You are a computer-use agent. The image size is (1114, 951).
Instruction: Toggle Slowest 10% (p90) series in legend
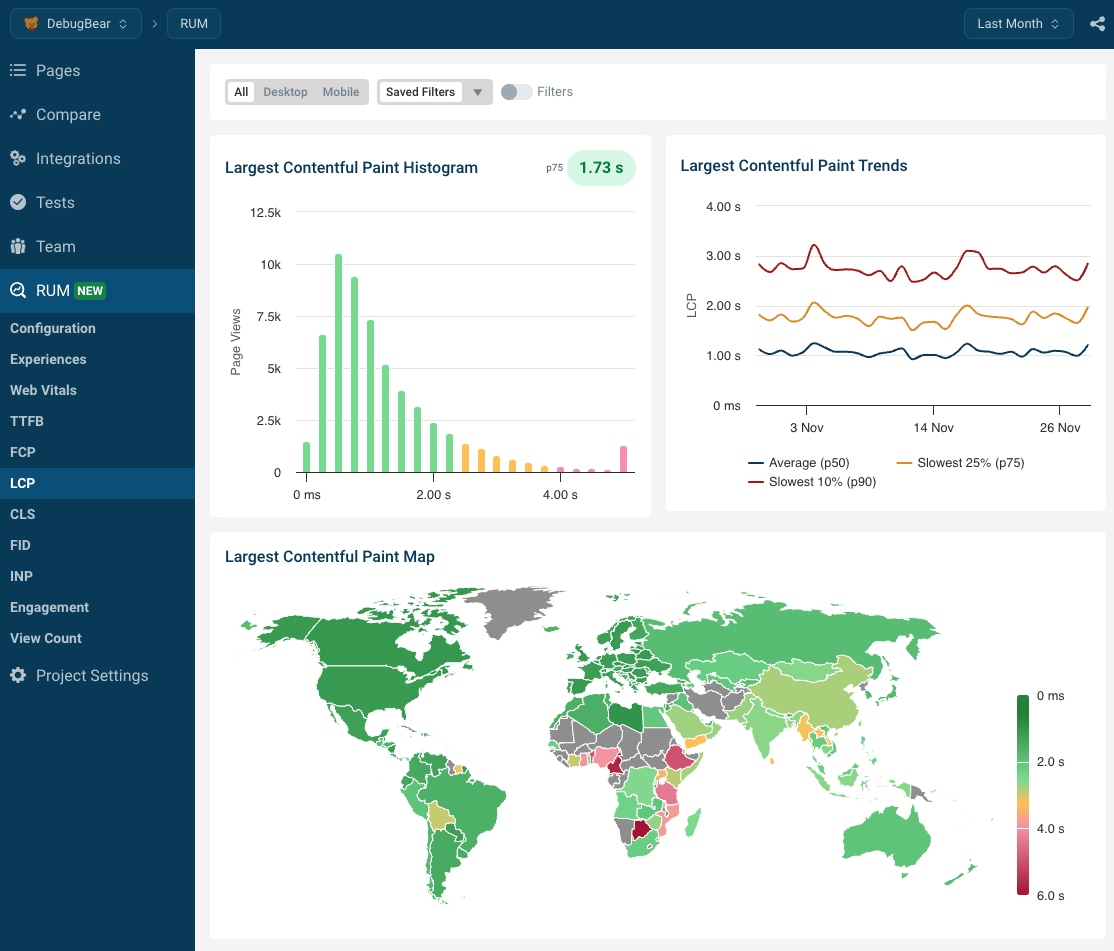812,482
